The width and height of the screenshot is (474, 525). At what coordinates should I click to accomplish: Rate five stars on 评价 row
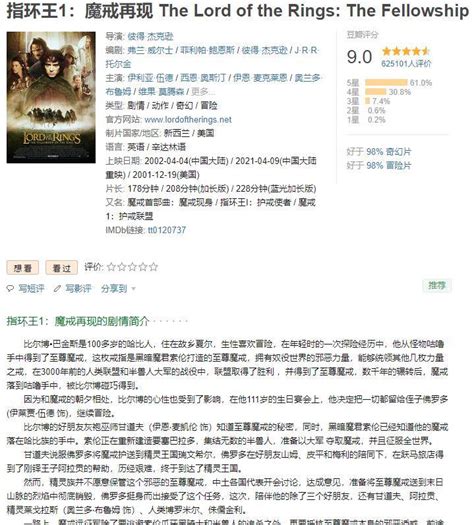153,267
